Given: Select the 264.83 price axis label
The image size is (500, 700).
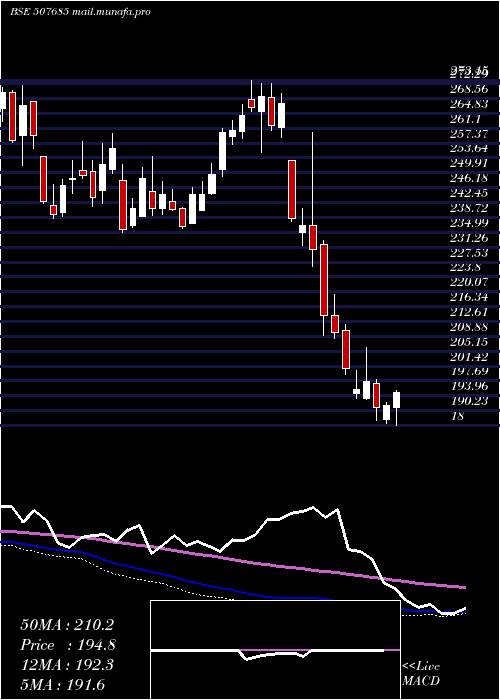Looking at the screenshot, I should [x=468, y=104].
